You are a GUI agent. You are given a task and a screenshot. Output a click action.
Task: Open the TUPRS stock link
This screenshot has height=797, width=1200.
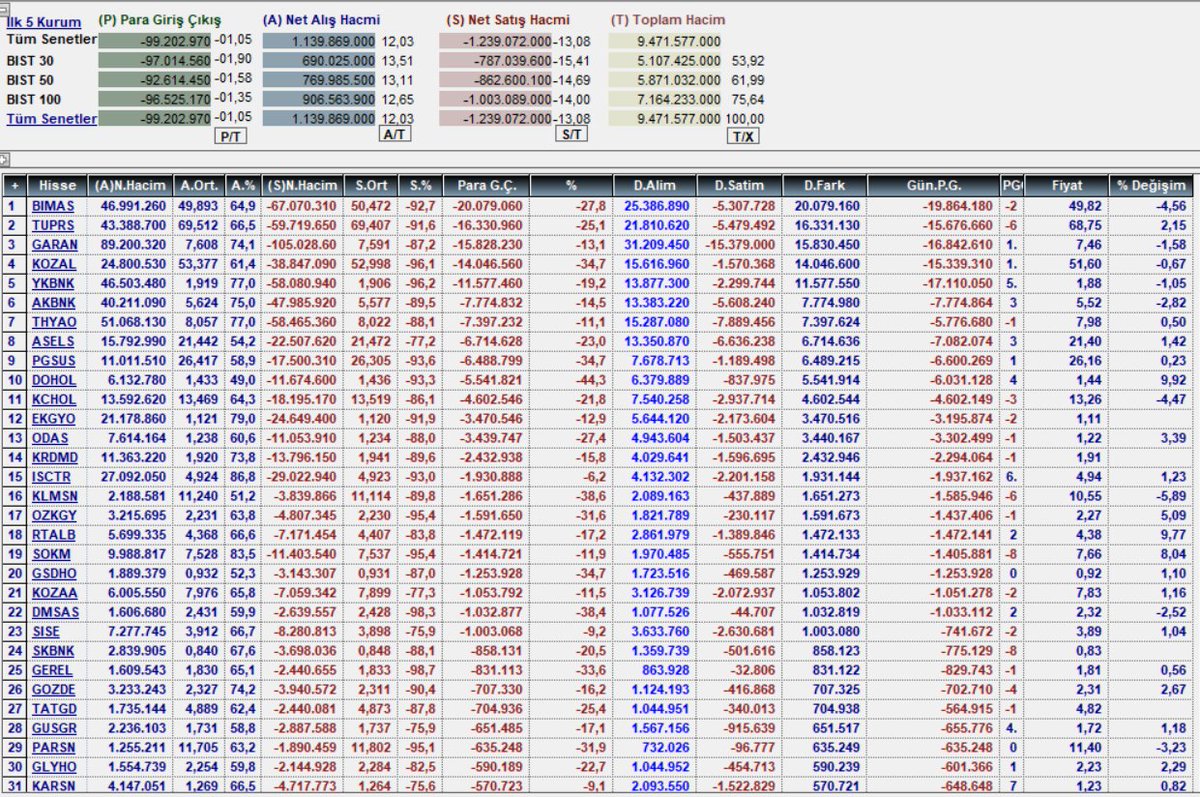pos(53,225)
